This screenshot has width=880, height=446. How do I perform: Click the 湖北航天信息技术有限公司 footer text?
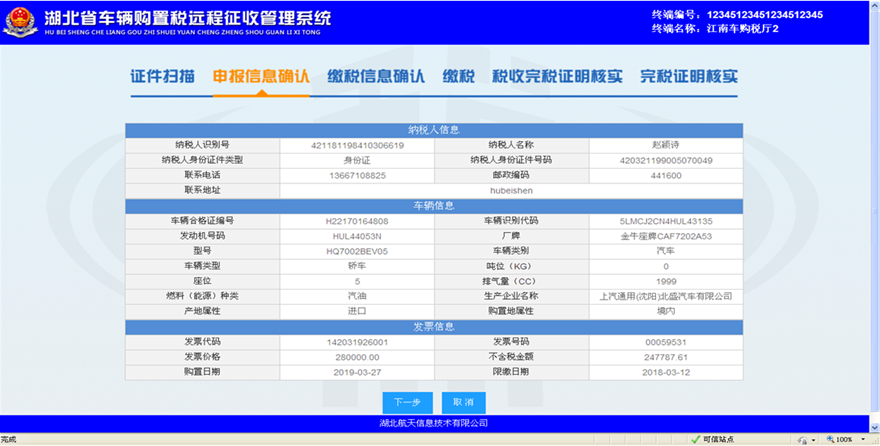434,423
